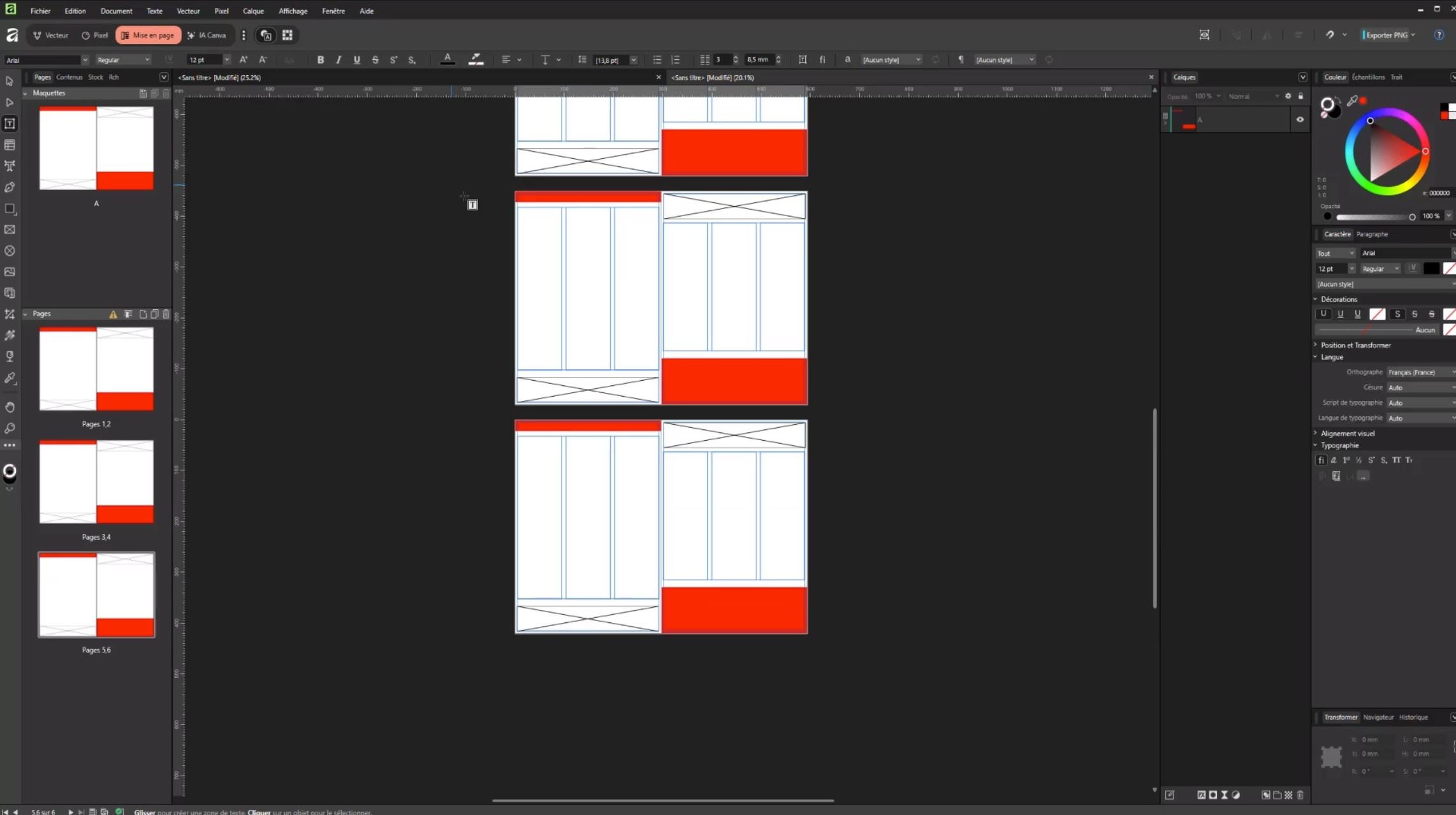
Task: Select the zoom magnifier tool
Action: (x=10, y=428)
